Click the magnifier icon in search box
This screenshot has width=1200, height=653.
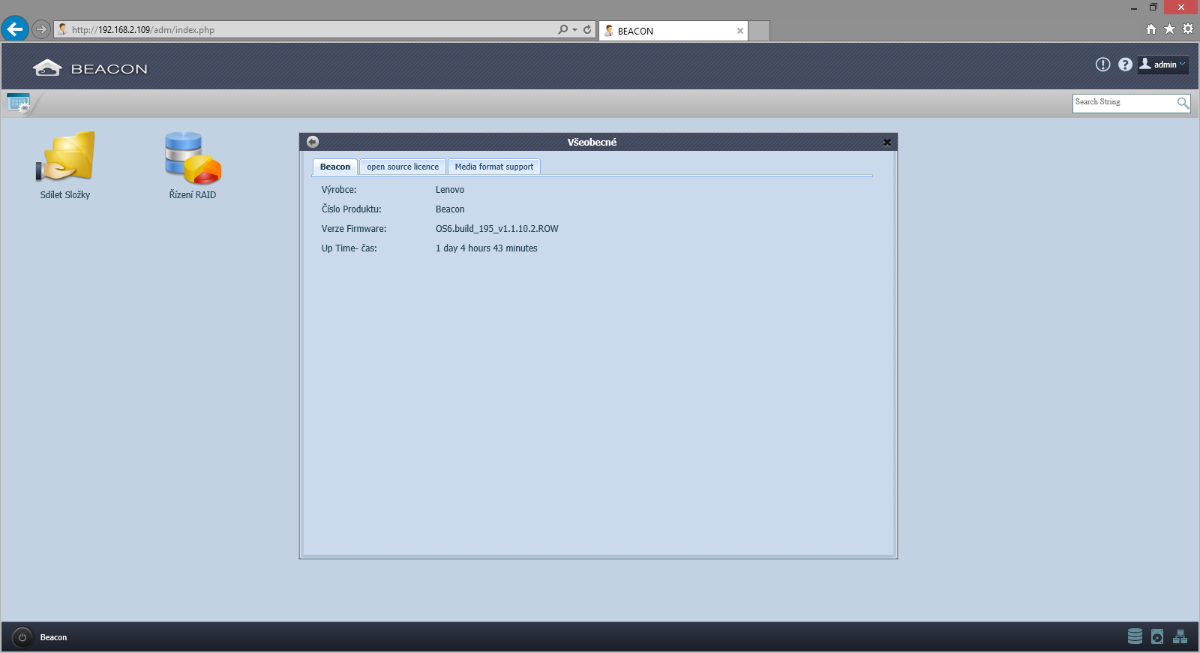(1183, 103)
